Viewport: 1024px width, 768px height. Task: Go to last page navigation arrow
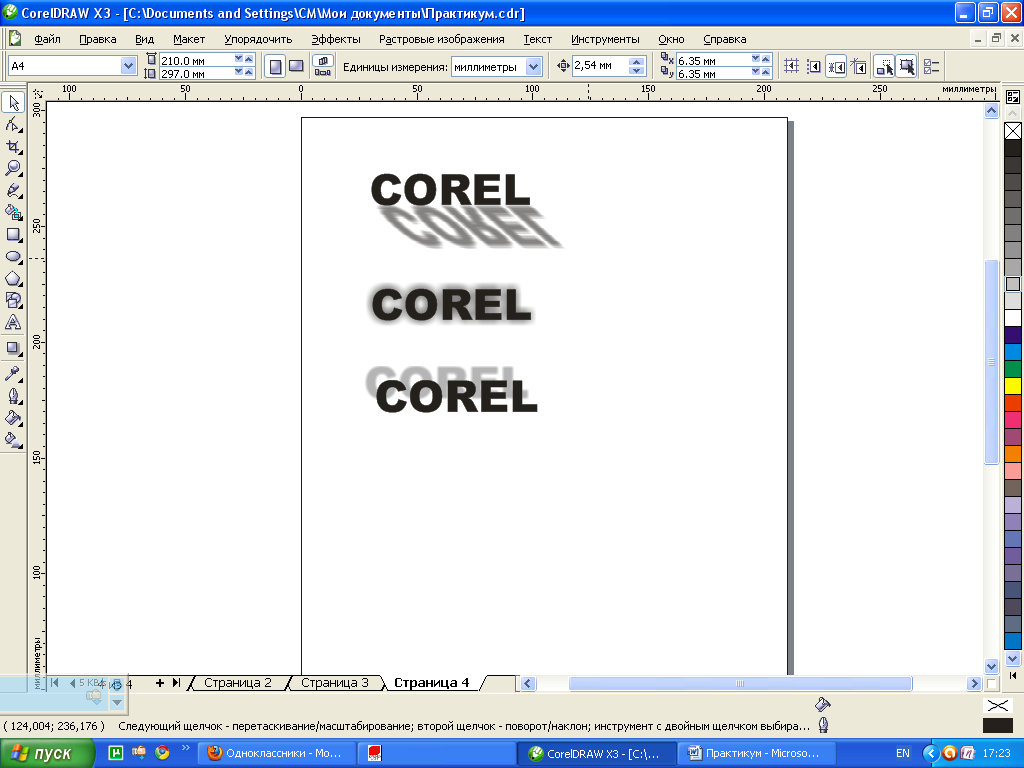click(176, 683)
